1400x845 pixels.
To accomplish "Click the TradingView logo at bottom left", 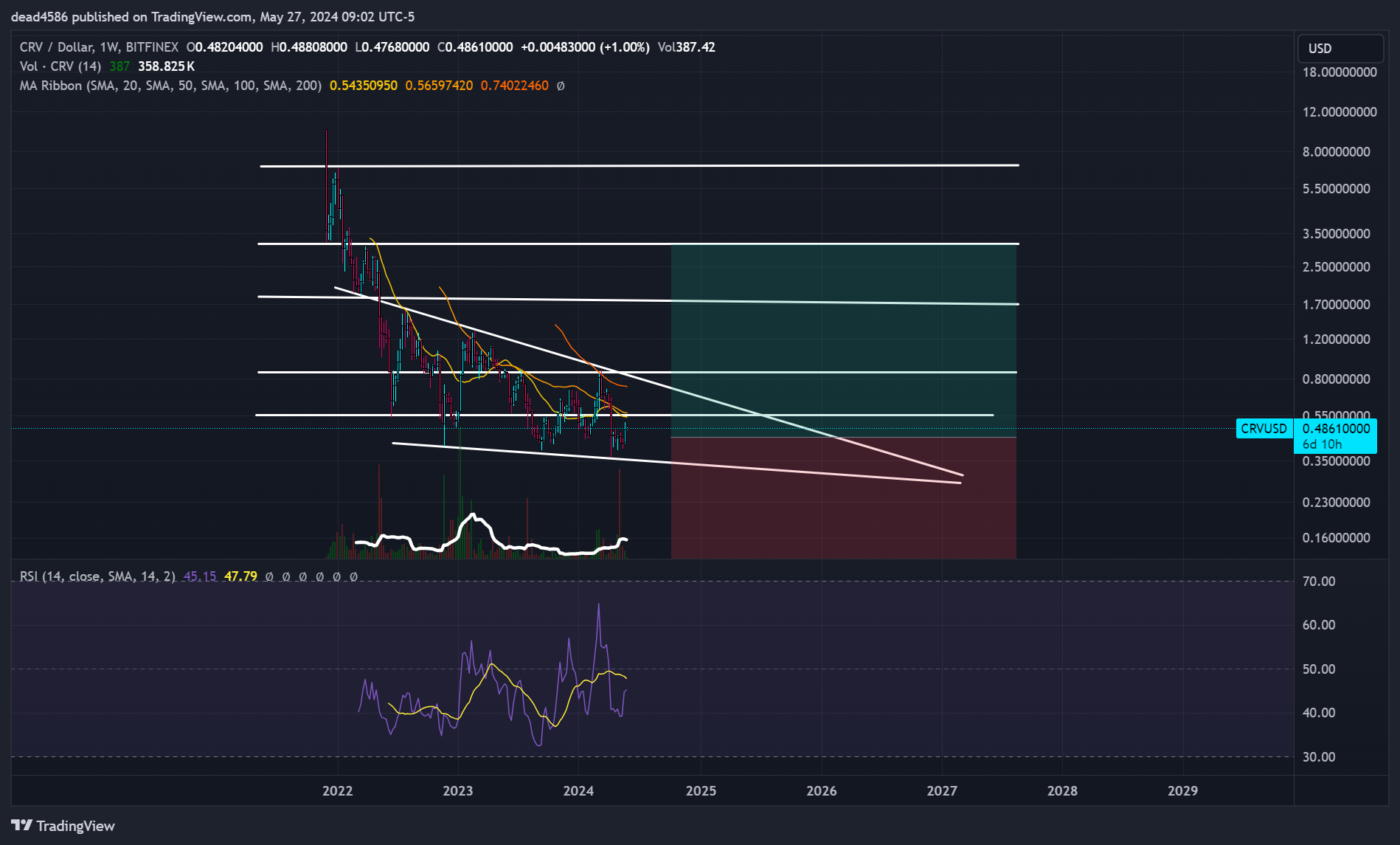I will (x=63, y=826).
